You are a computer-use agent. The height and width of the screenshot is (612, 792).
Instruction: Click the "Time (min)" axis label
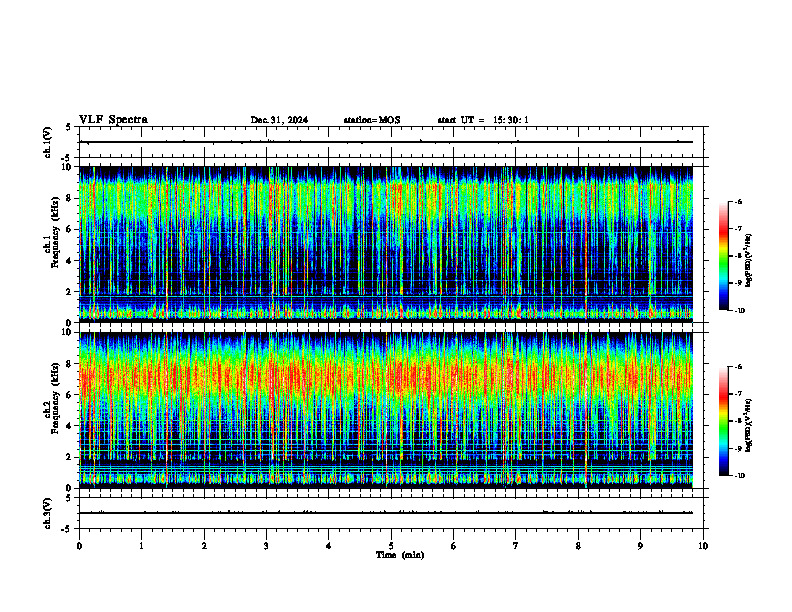(400, 555)
